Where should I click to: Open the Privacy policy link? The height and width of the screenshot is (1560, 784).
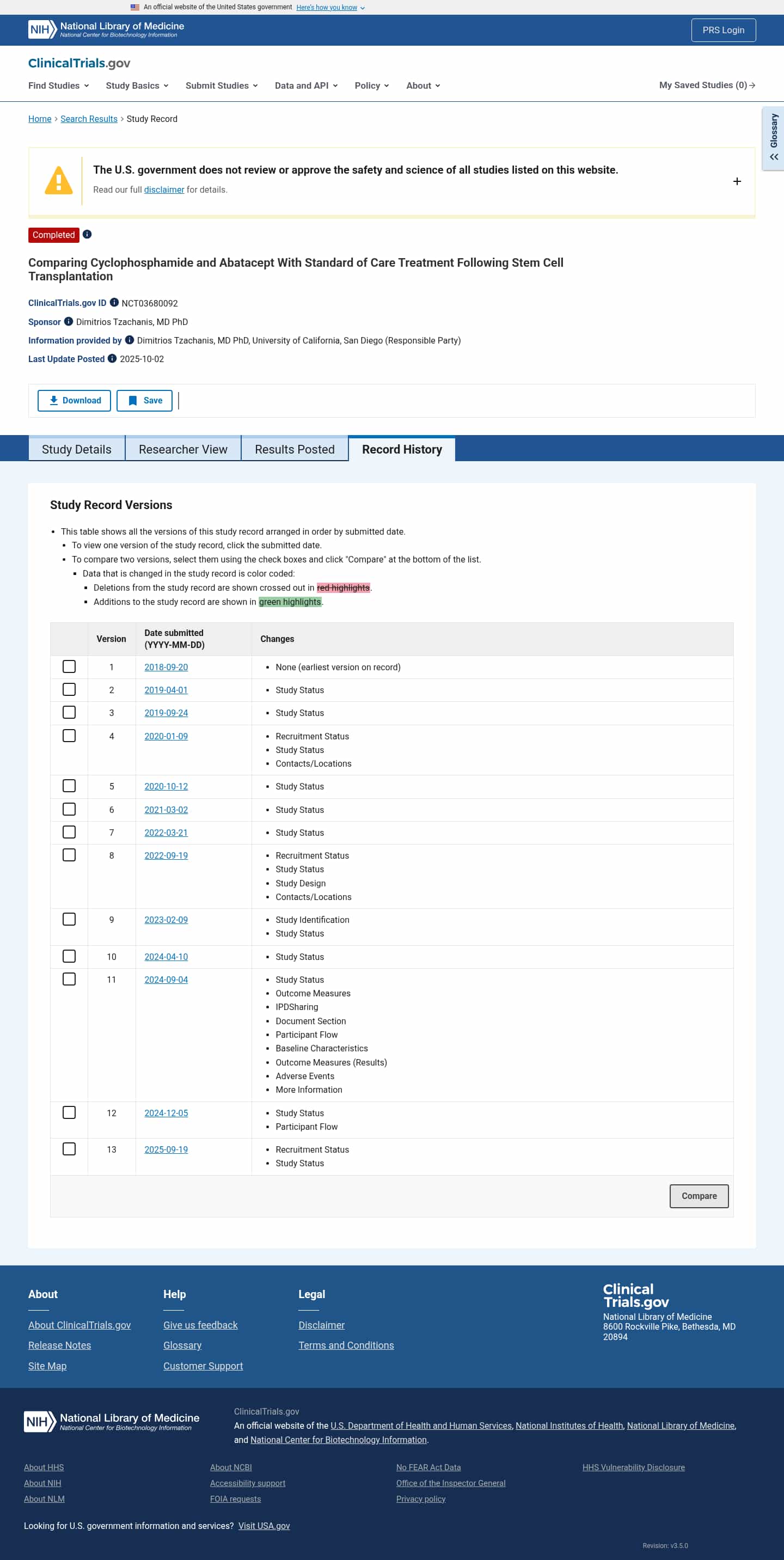[x=421, y=1498]
